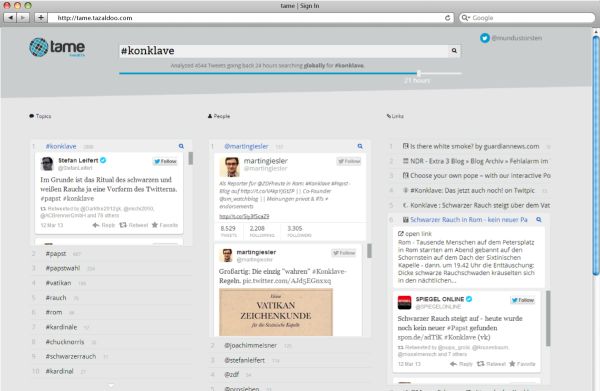
Task: Click the page vertical scrollbar
Action: pos(596,155)
